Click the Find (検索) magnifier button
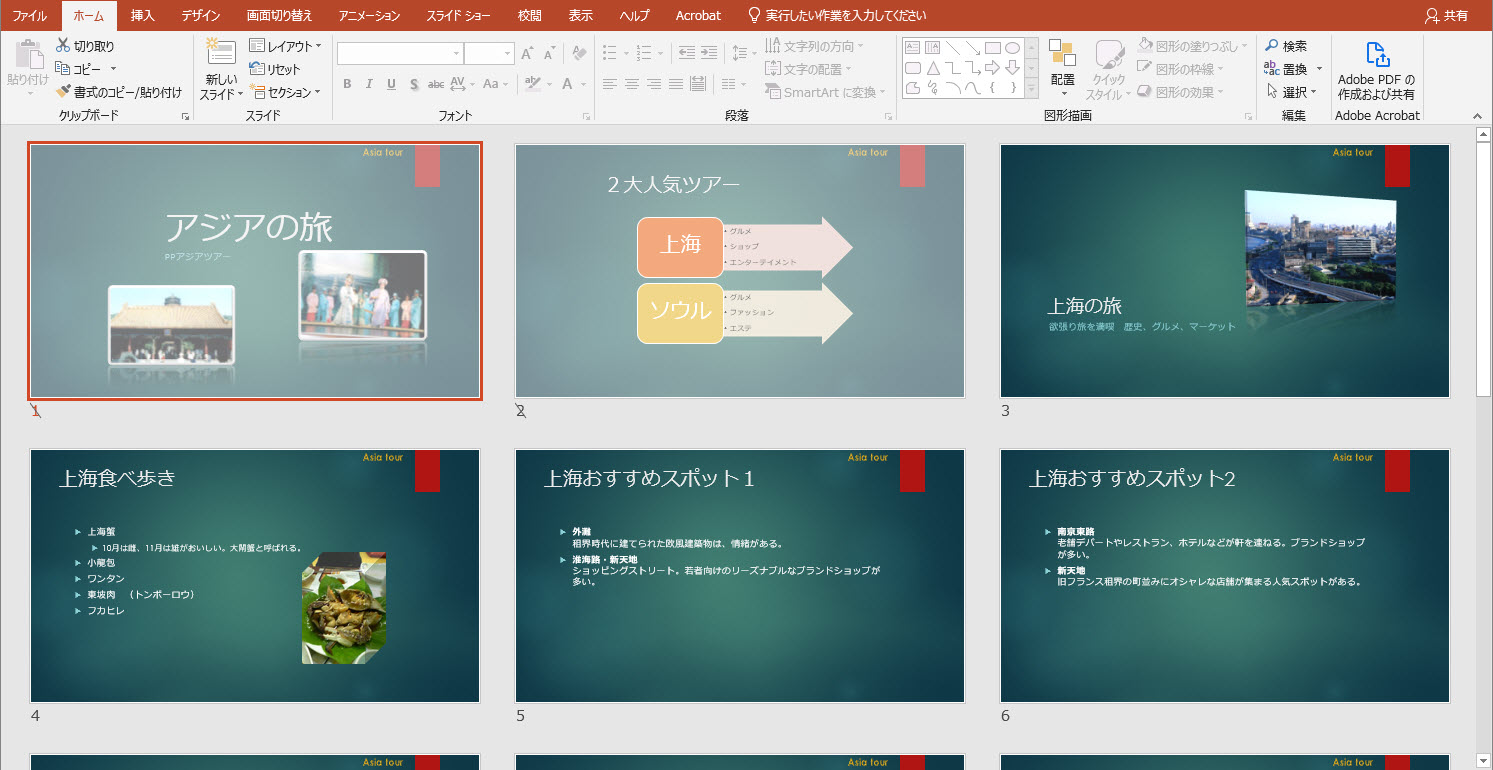 (x=1286, y=46)
